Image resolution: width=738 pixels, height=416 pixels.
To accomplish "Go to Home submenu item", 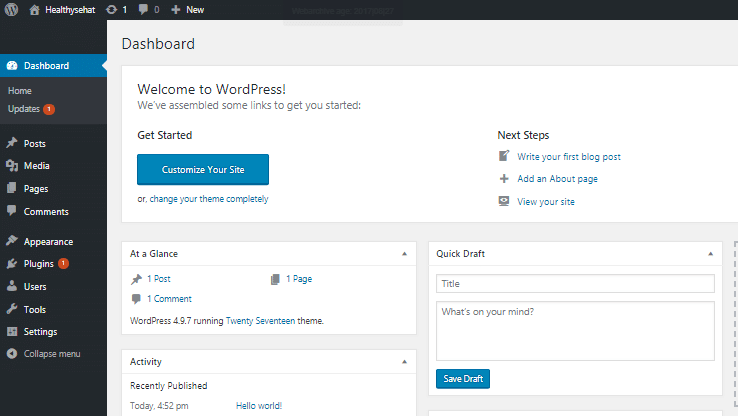I will (x=20, y=91).
